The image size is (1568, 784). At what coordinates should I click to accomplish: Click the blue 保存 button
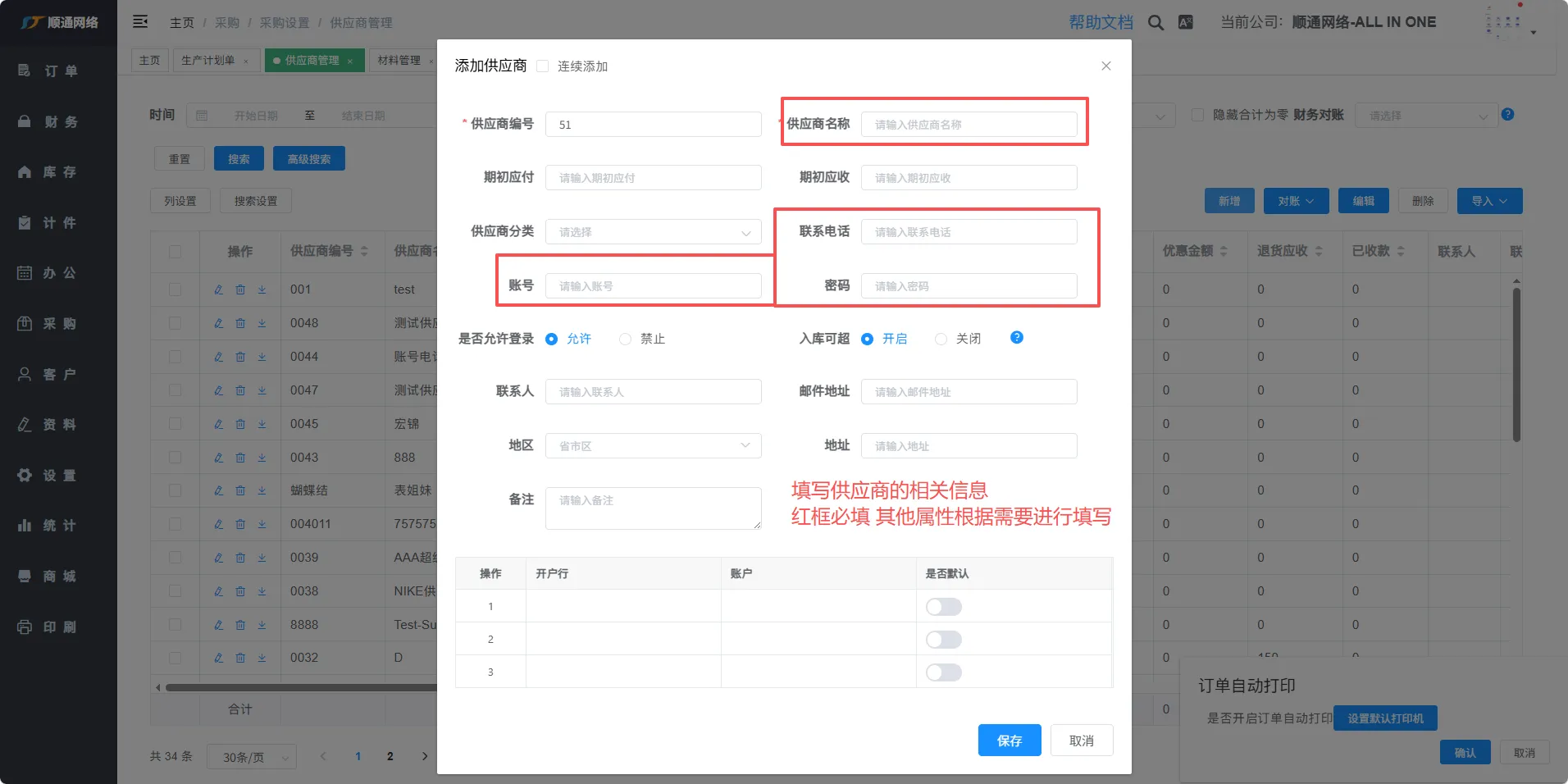[x=1009, y=741]
